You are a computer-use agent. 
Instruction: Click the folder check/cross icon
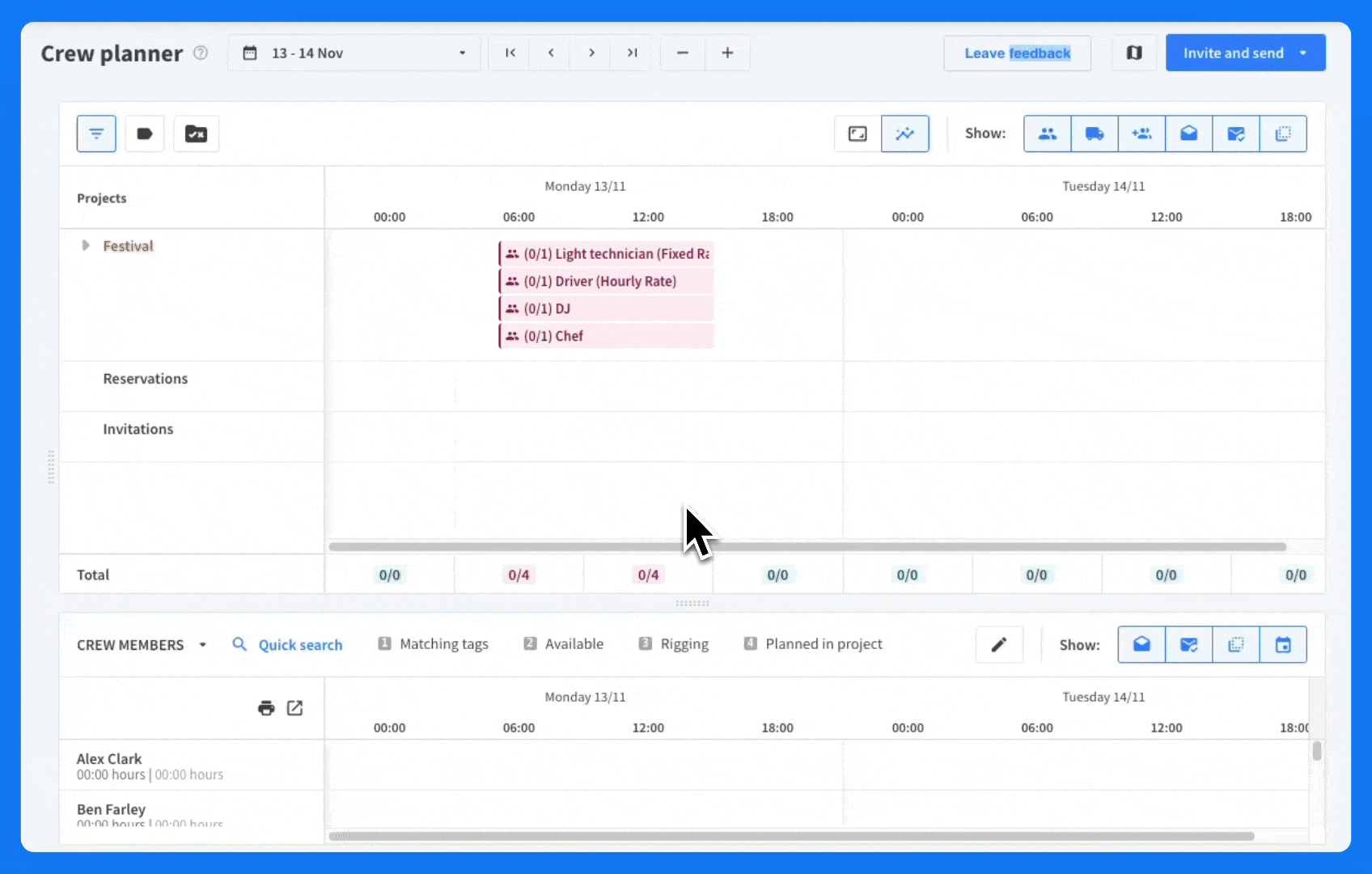[x=196, y=134]
